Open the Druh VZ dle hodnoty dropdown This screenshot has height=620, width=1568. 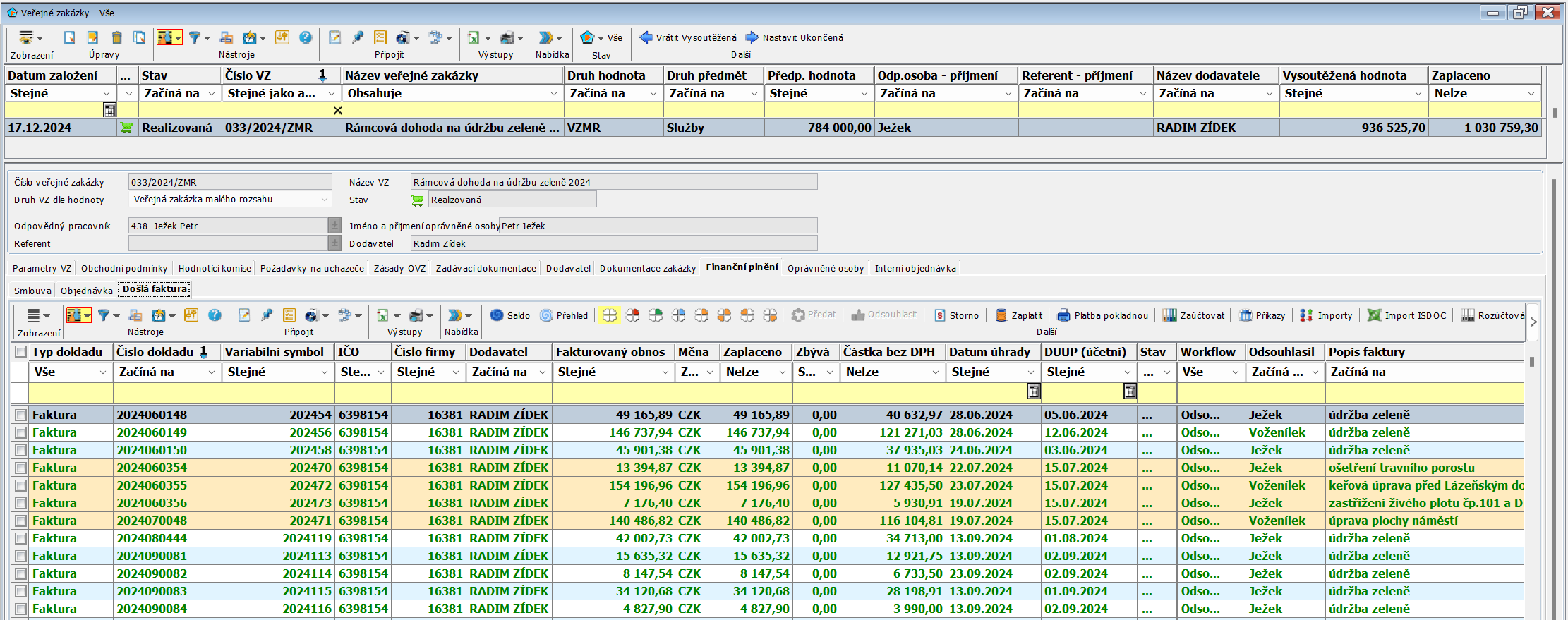[x=324, y=200]
